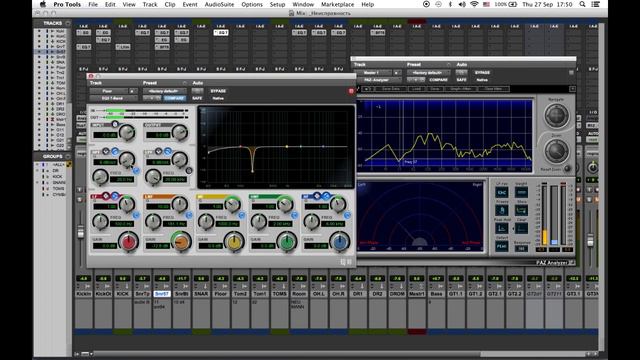Select the blue filter type icon in HPF section
This screenshot has height=360, width=640.
pos(115,151)
